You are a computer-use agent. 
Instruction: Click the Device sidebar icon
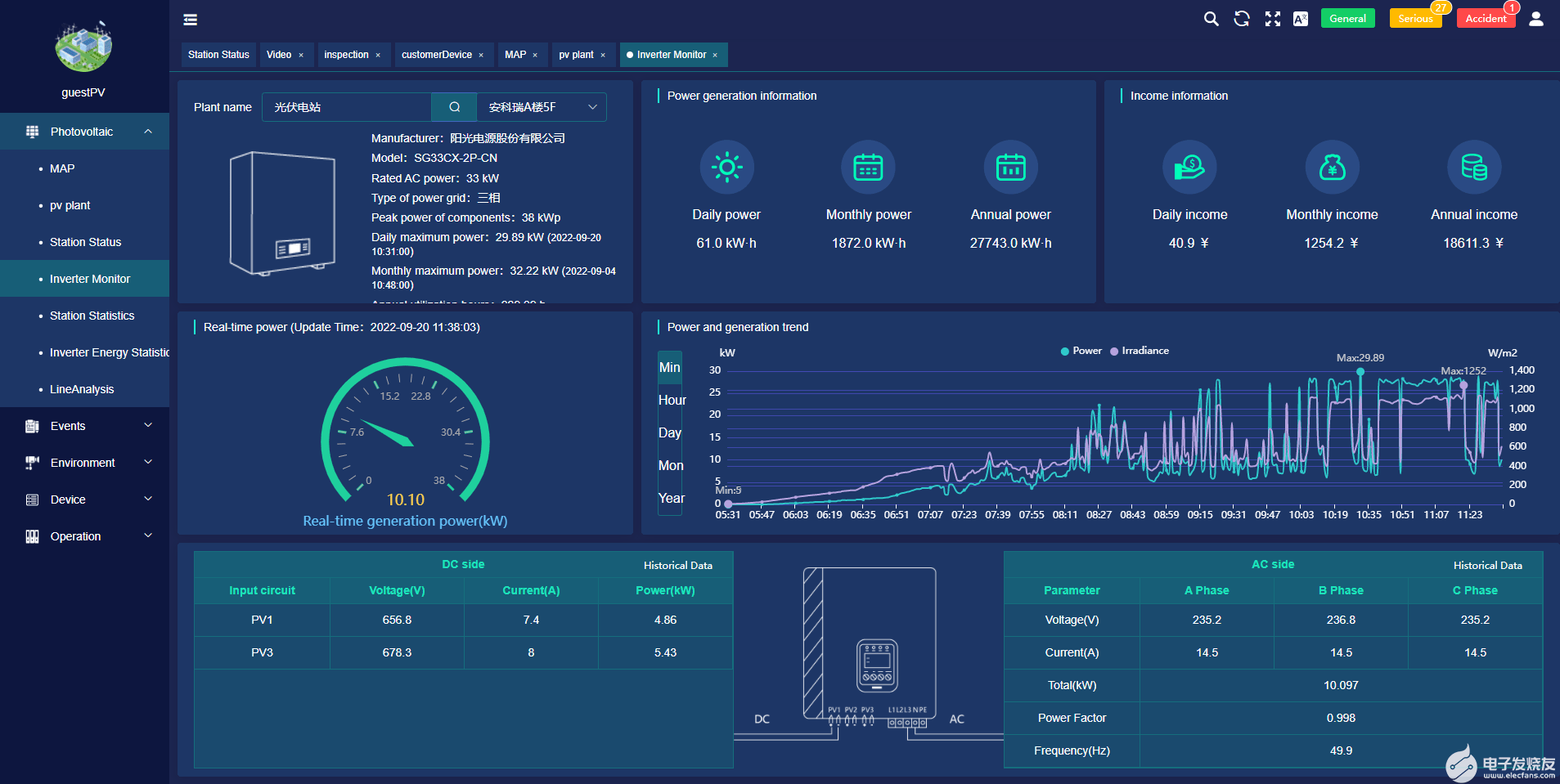33,500
